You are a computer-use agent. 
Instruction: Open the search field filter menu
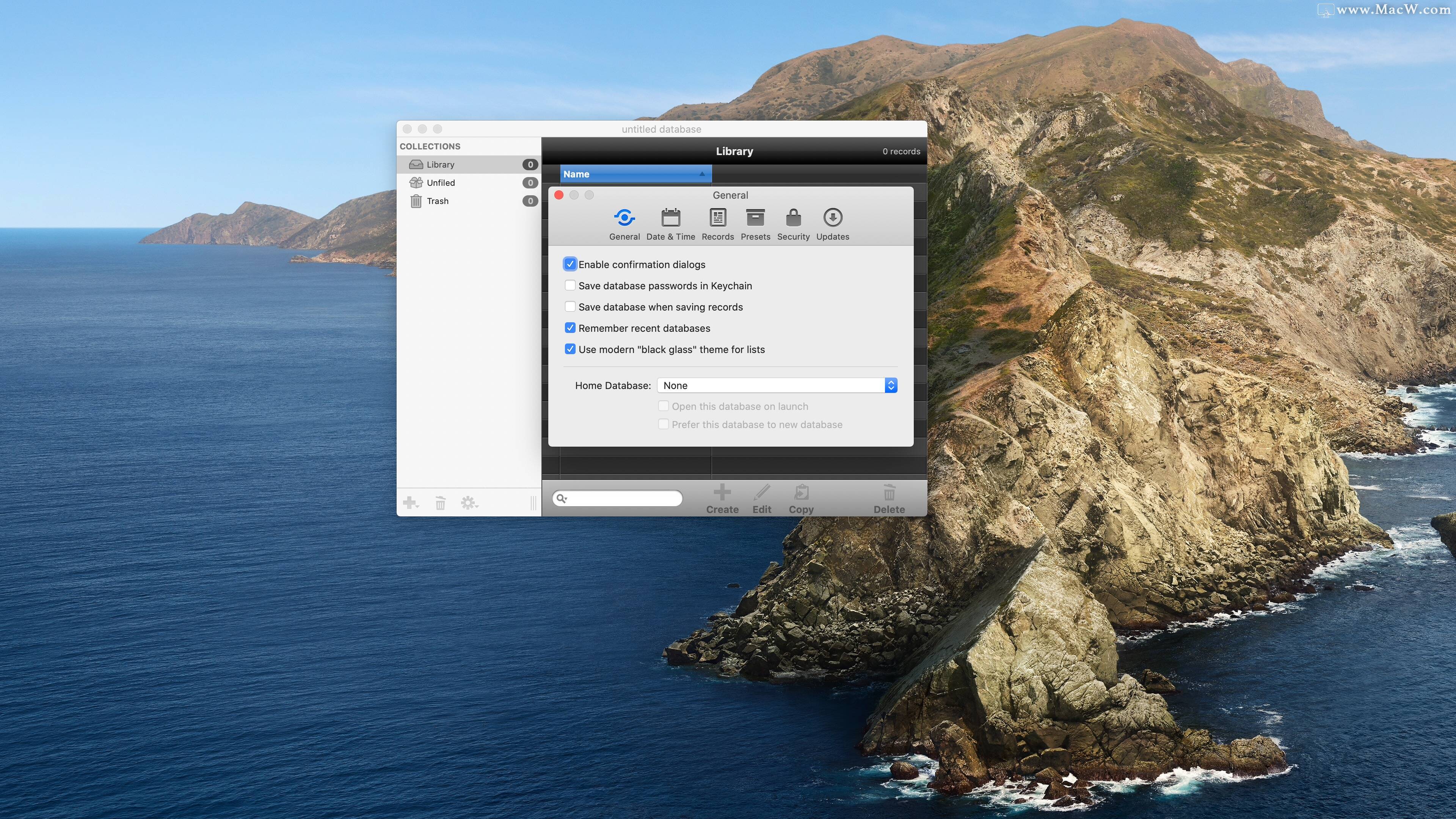pyautogui.click(x=562, y=498)
